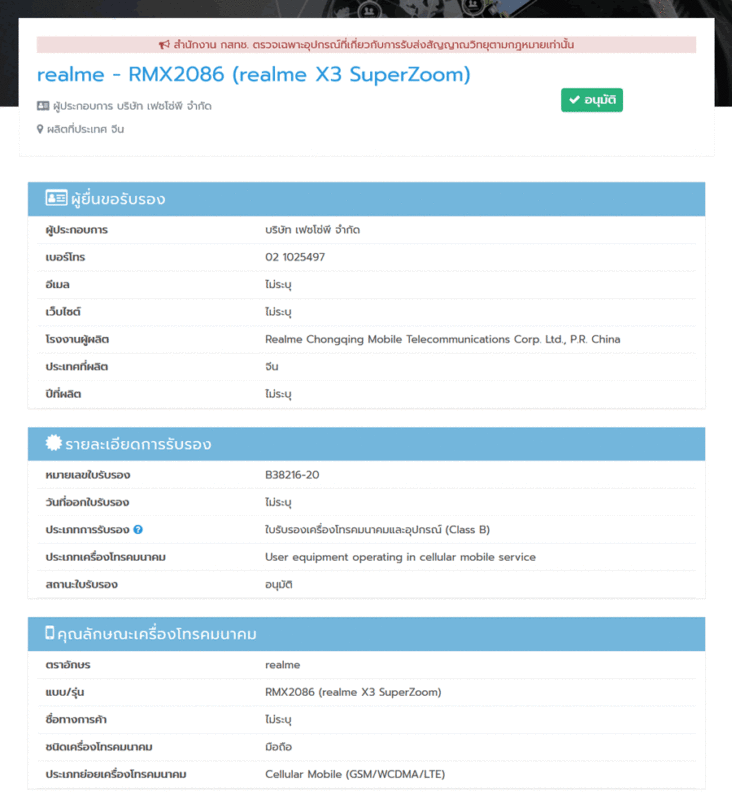Click the User equipment operating in cellular mobile service text

point(400,557)
